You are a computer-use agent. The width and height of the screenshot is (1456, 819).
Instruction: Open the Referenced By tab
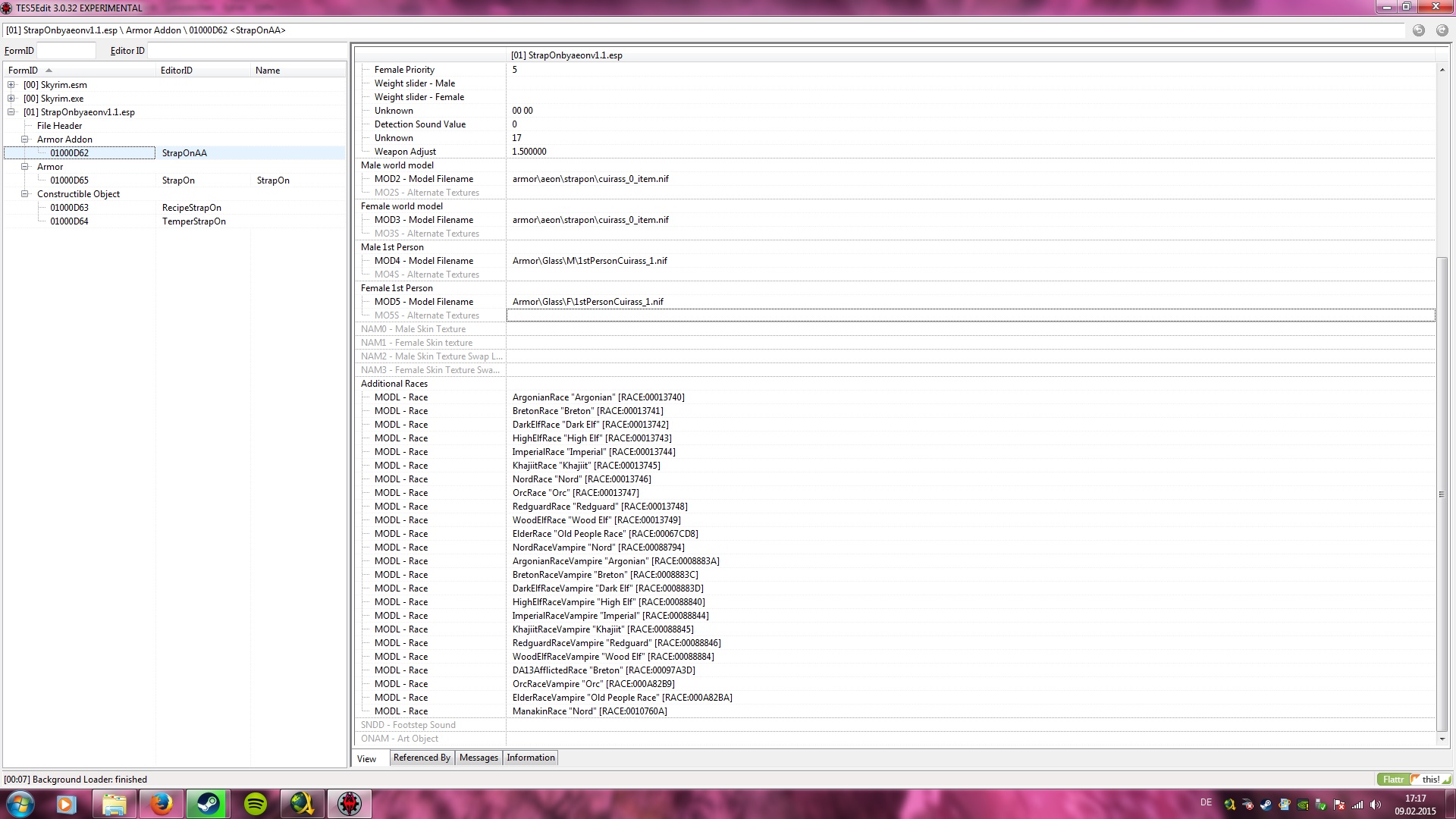(x=422, y=758)
